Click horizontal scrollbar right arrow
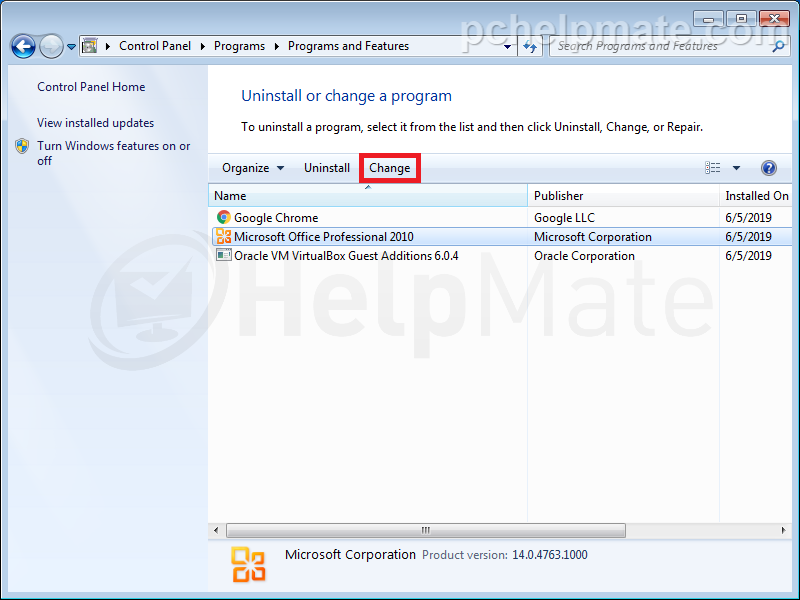The width and height of the screenshot is (800, 600). coord(784,530)
